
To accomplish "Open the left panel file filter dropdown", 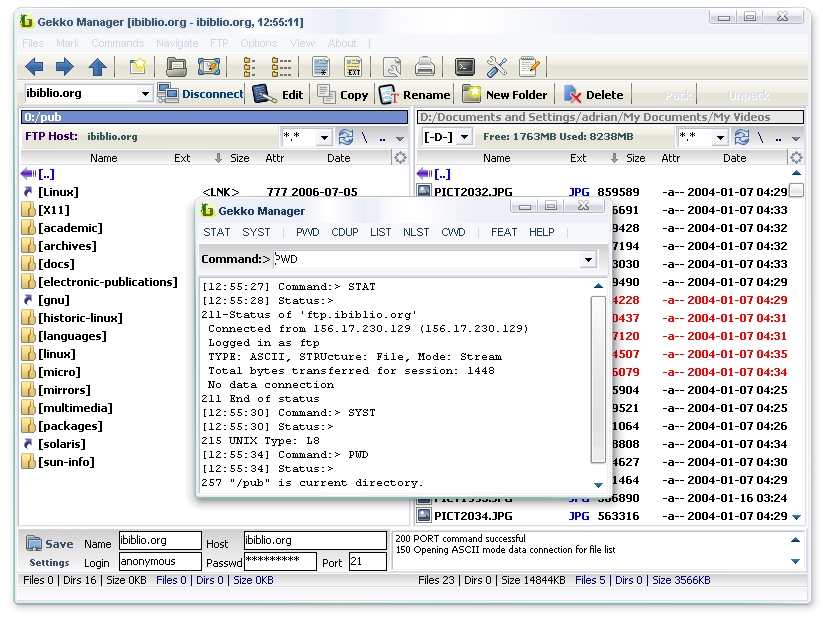I will coord(324,138).
